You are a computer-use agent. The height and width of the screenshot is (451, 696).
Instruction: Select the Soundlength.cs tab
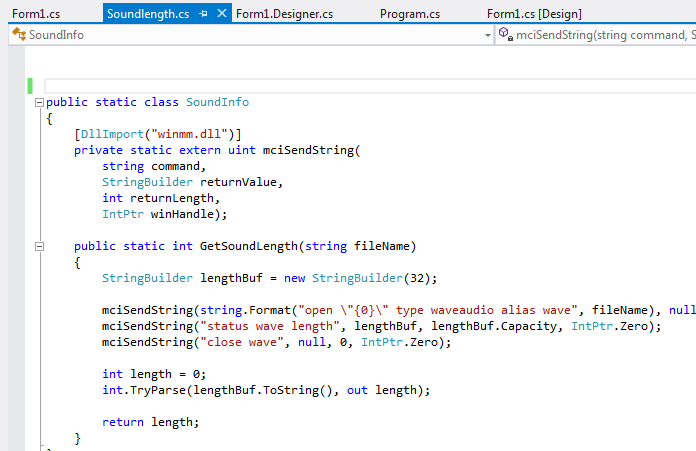point(148,14)
